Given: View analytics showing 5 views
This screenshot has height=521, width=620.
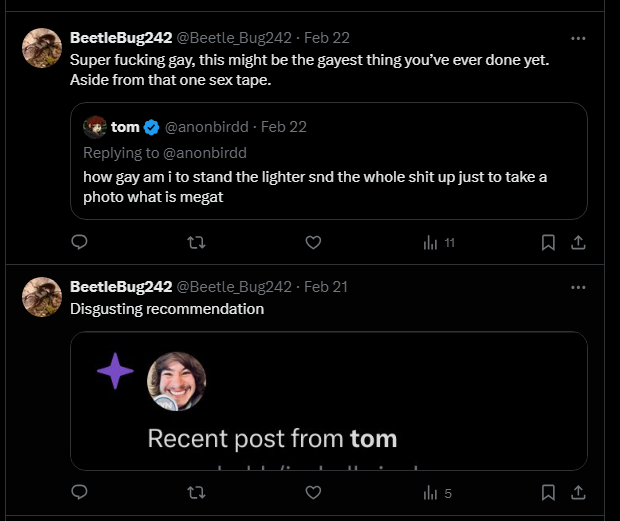Looking at the screenshot, I should 437,492.
